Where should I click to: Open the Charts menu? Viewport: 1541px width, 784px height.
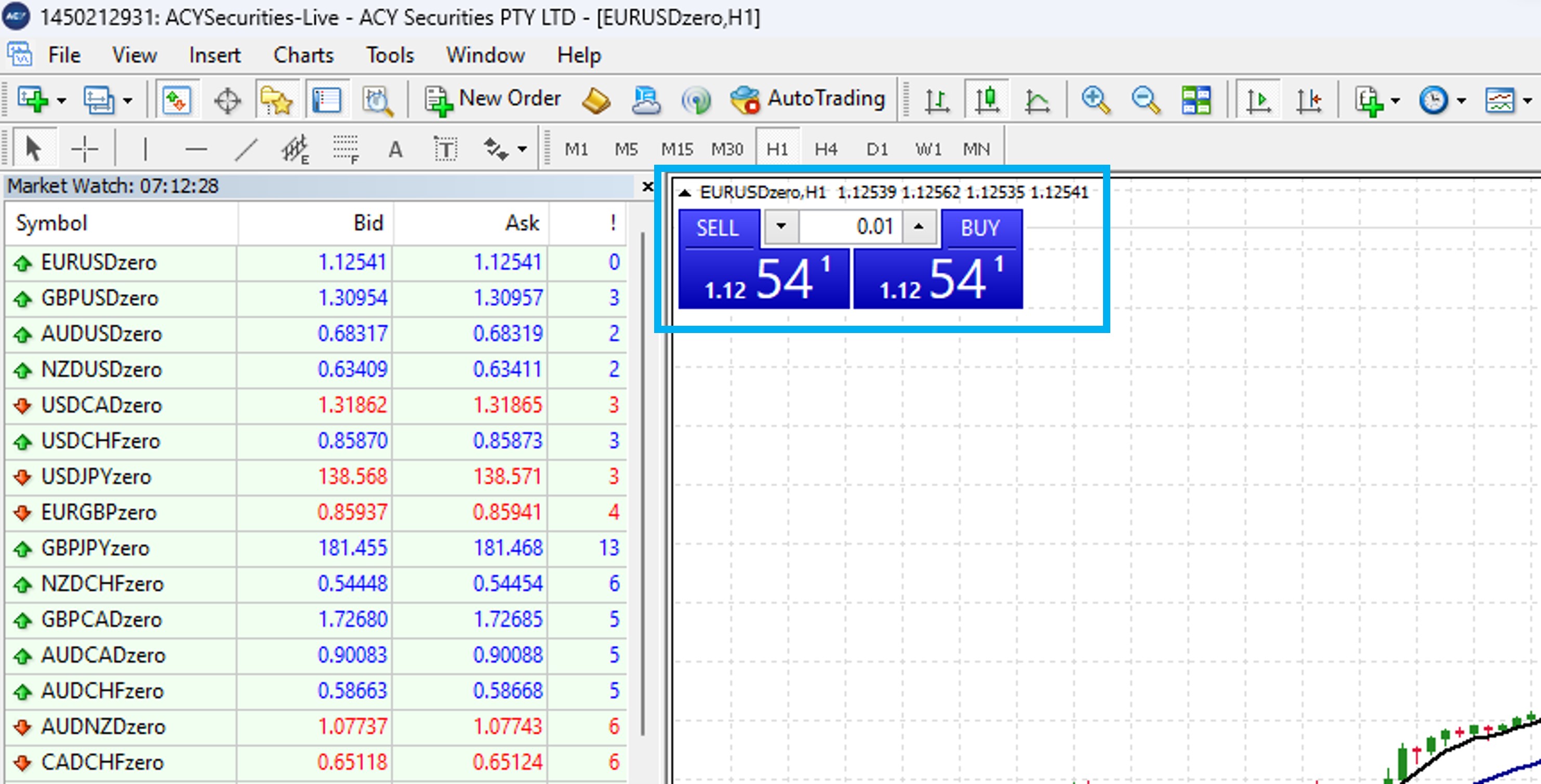point(303,55)
